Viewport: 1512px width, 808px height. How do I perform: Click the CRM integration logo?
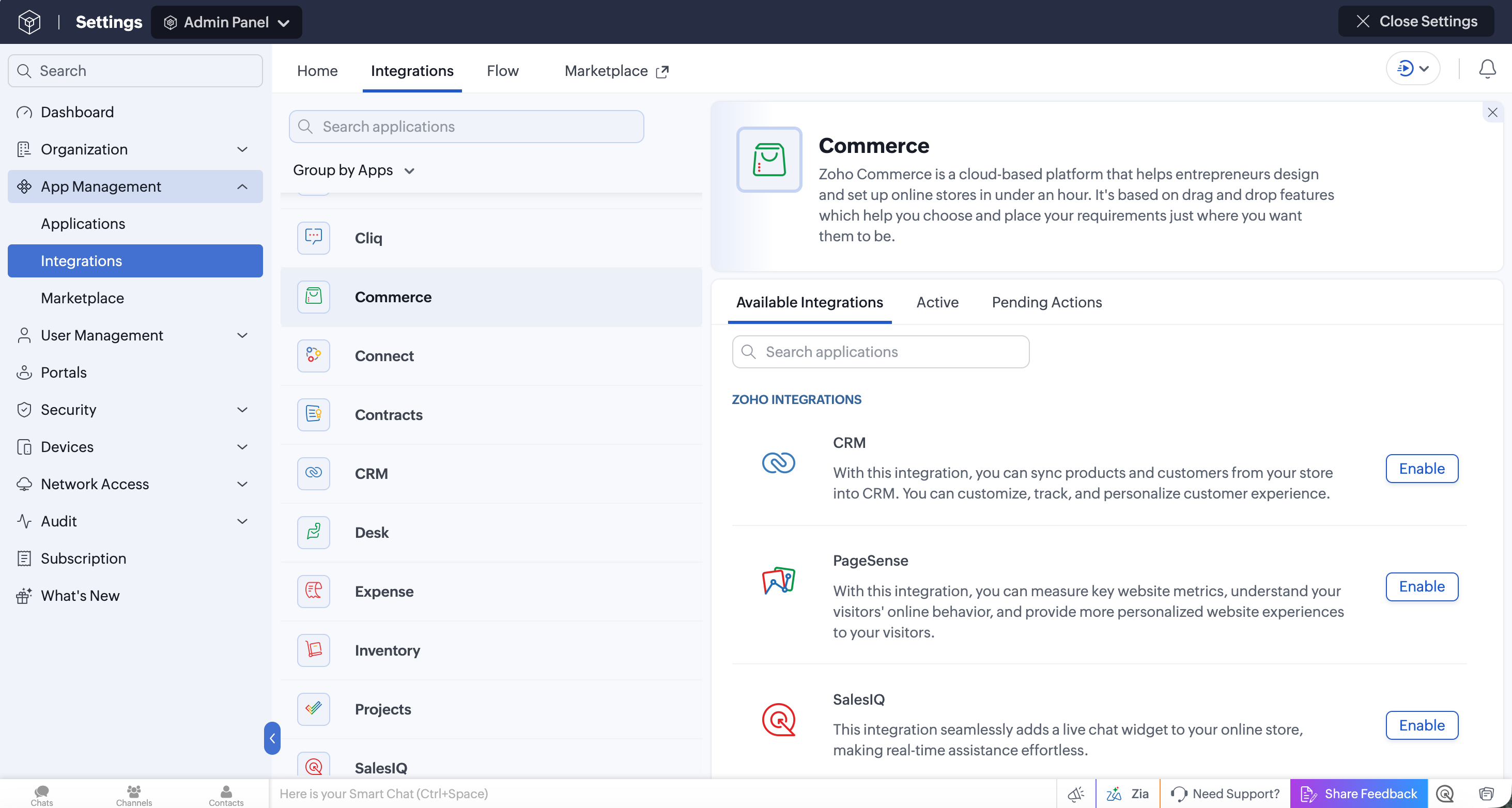778,463
